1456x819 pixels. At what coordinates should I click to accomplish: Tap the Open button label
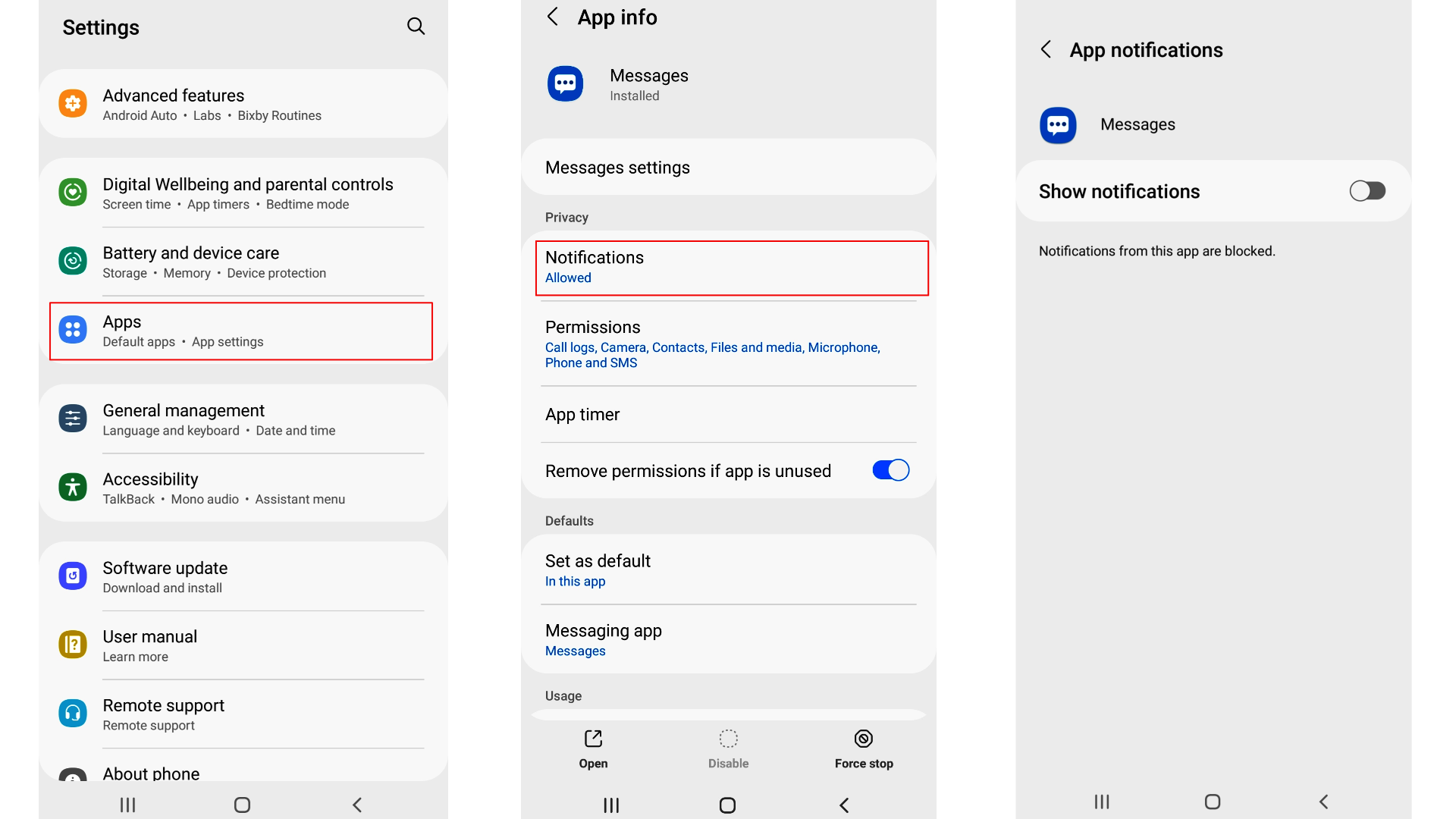click(x=593, y=764)
